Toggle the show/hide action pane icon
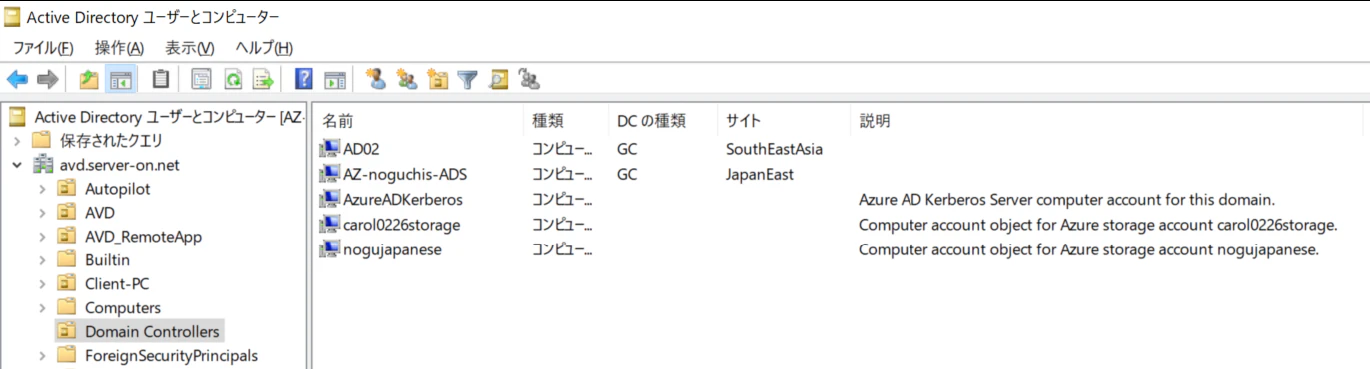 point(335,79)
